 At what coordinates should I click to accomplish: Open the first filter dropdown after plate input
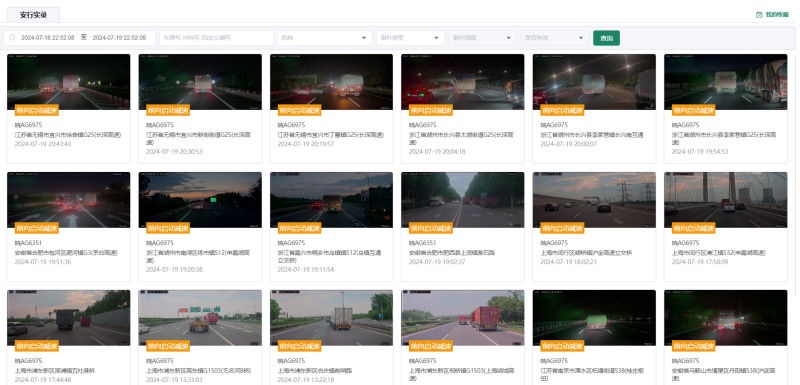click(x=324, y=38)
